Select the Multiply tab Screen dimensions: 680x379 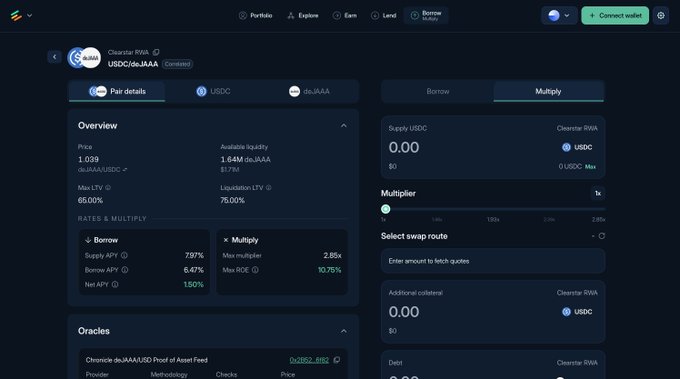(548, 91)
